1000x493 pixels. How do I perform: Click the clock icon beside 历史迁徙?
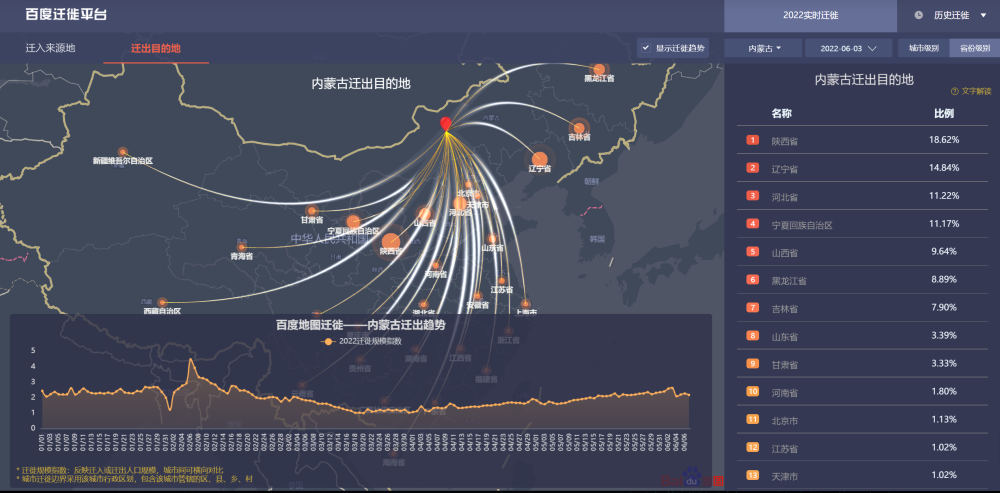point(918,15)
